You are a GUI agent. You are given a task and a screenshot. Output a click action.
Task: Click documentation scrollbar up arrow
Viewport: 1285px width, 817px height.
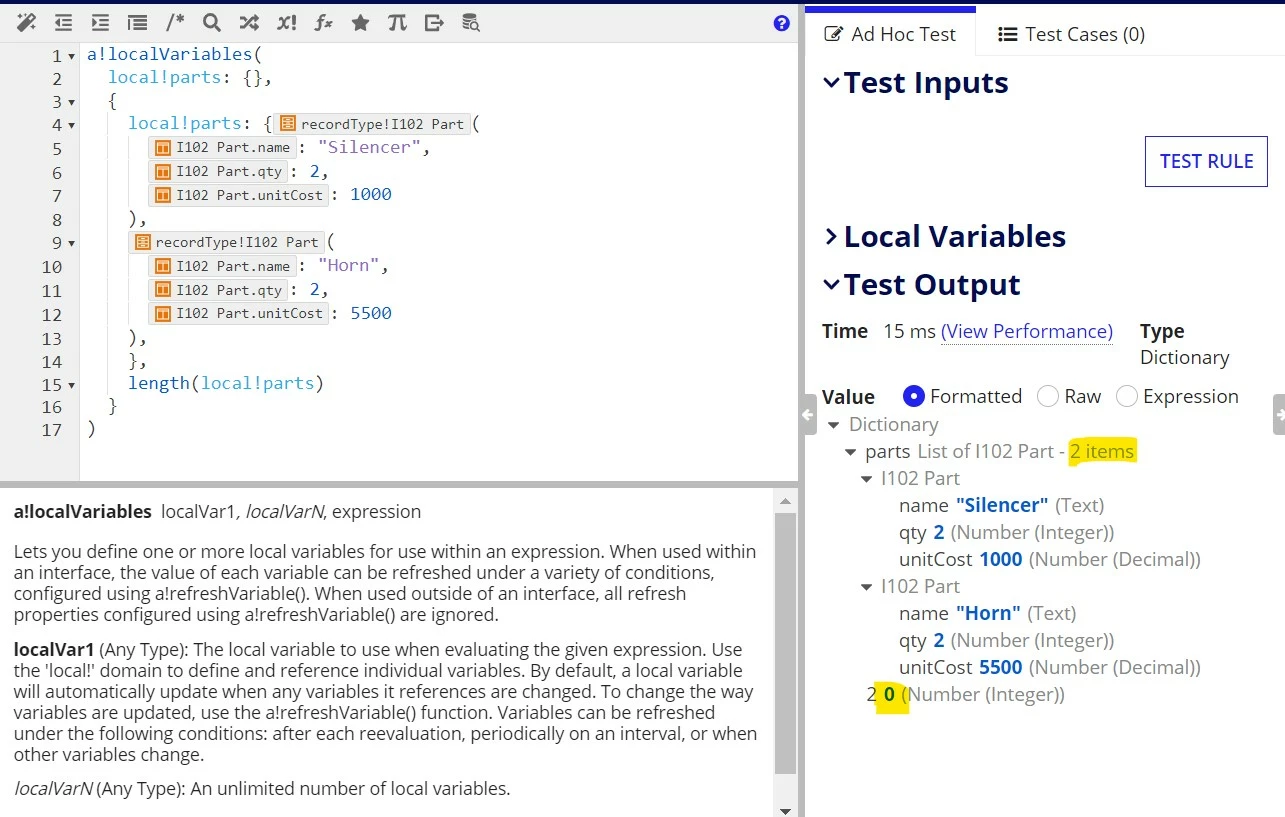[x=786, y=501]
